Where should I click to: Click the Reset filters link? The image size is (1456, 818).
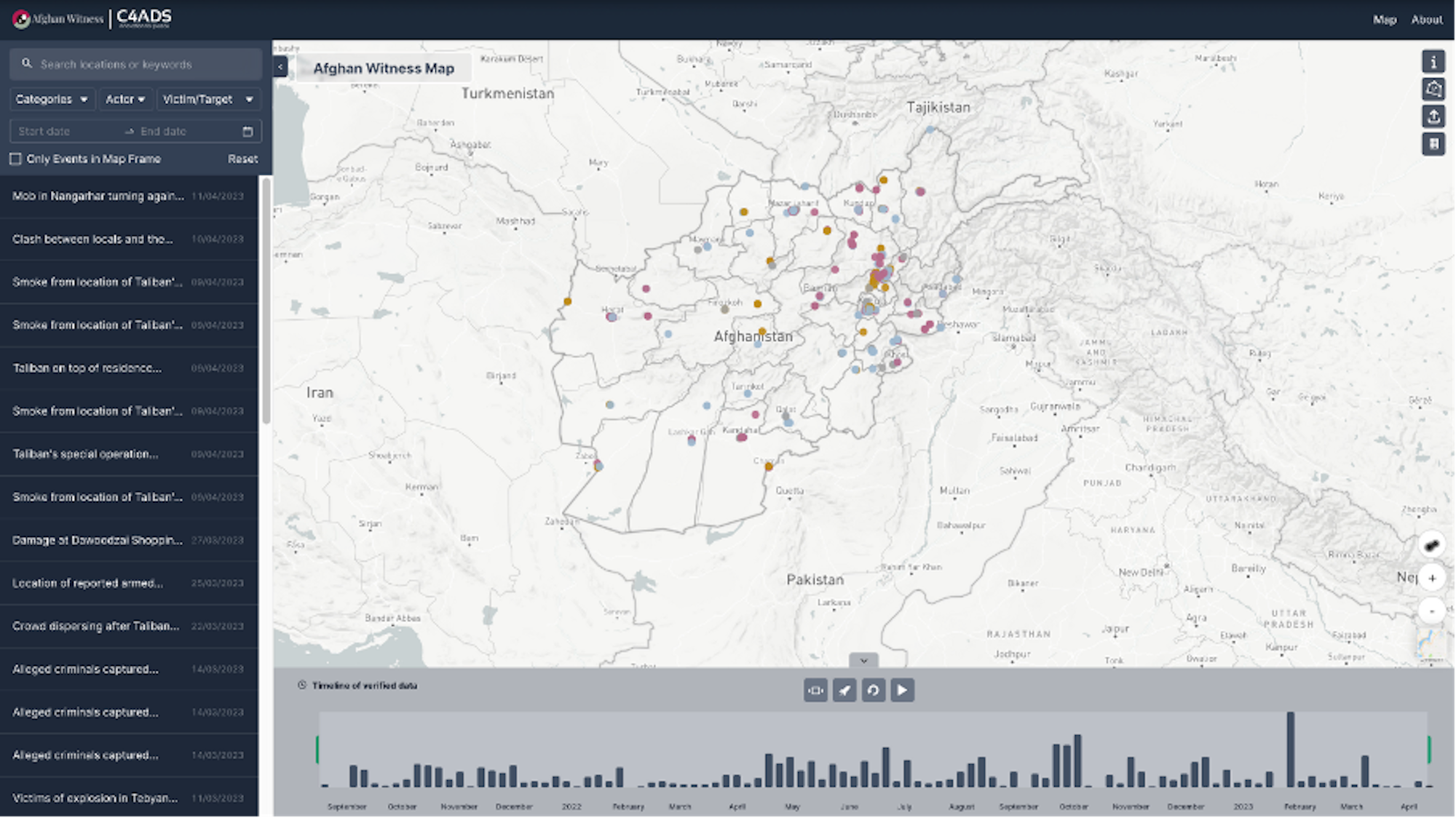[x=242, y=159]
